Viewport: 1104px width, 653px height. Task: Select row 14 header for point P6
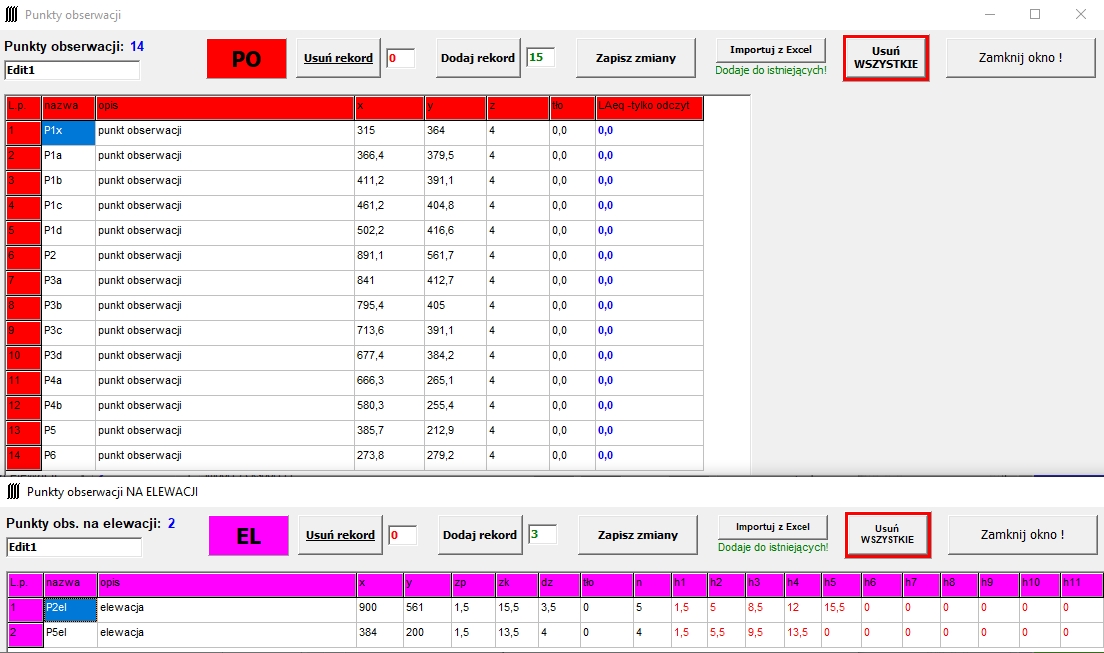click(22, 456)
